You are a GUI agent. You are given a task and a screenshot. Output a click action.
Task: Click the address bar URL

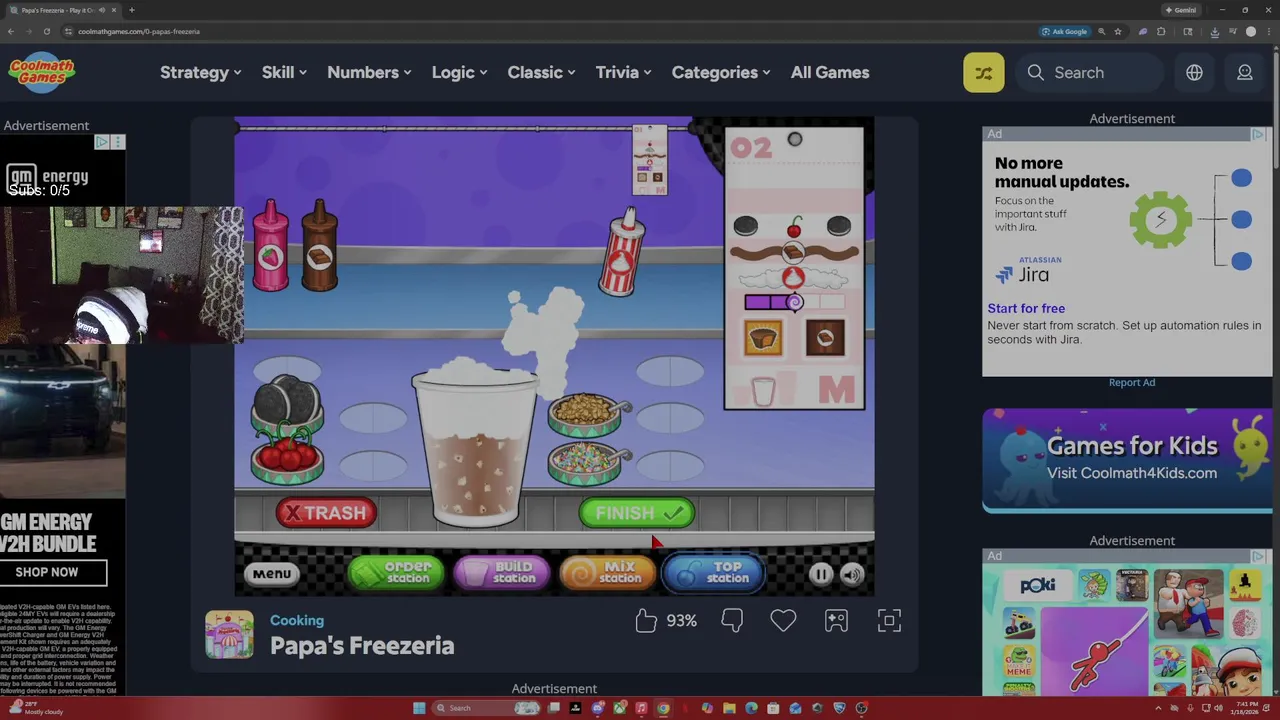tap(139, 31)
